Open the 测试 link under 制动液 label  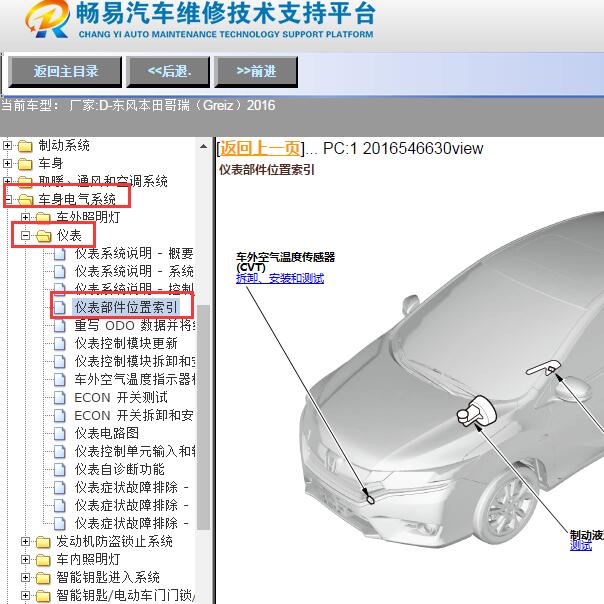click(x=581, y=545)
